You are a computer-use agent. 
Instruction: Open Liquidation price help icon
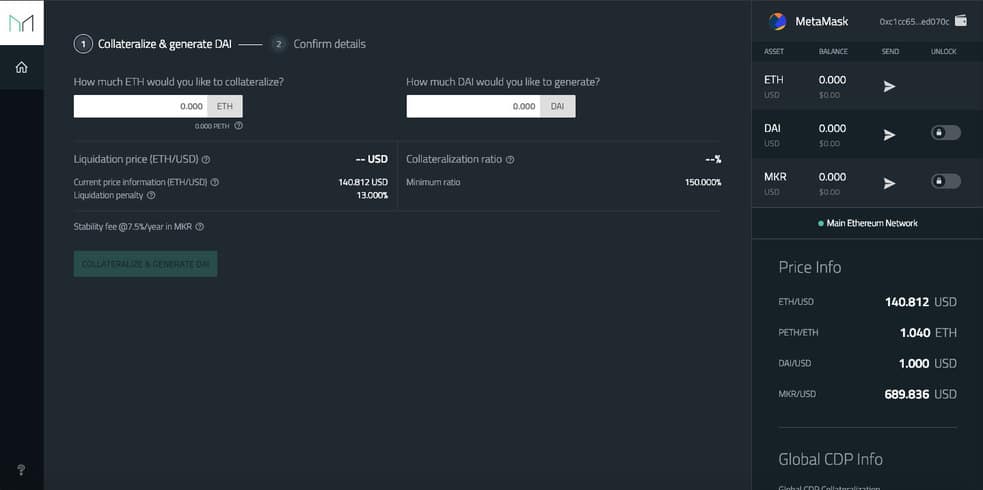click(206, 160)
